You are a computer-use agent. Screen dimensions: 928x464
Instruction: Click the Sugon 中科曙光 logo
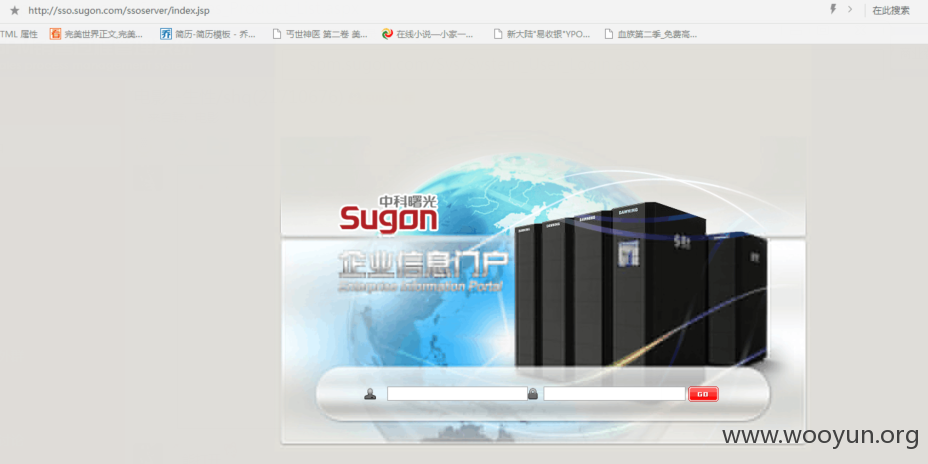pyautogui.click(x=388, y=214)
